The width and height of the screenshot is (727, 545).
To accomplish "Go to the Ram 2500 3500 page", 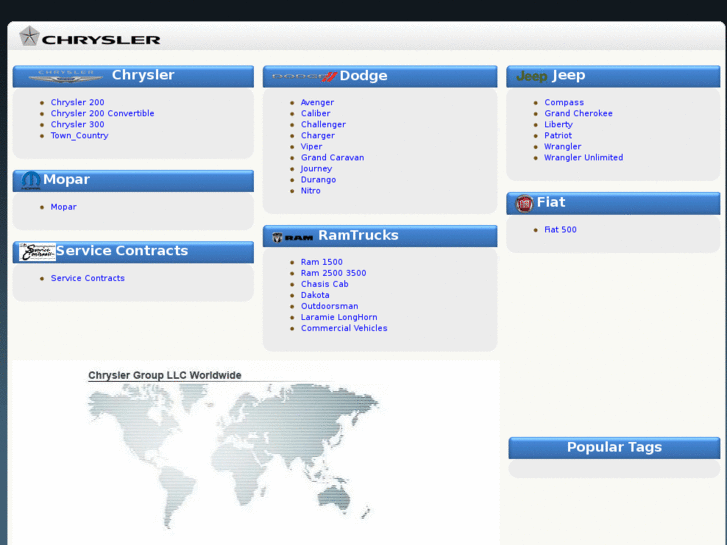I will (x=333, y=273).
